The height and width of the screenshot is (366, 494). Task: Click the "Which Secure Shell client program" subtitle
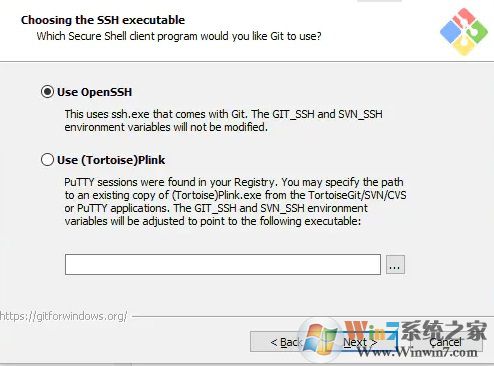(179, 36)
